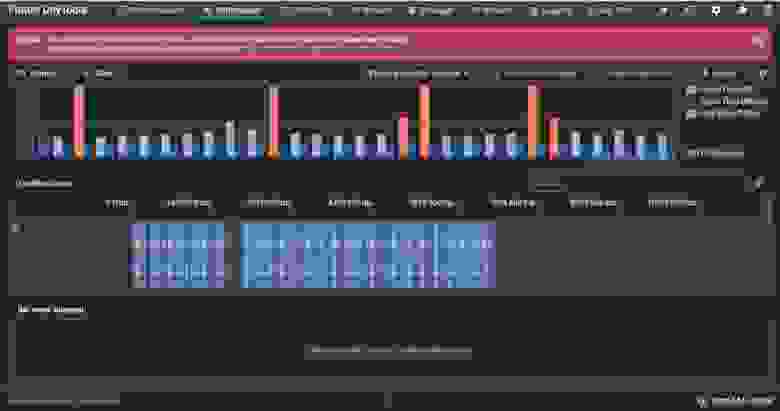The width and height of the screenshot is (780, 411).
Task: Select the leftmost tall pink spike in graph
Action: (x=79, y=121)
